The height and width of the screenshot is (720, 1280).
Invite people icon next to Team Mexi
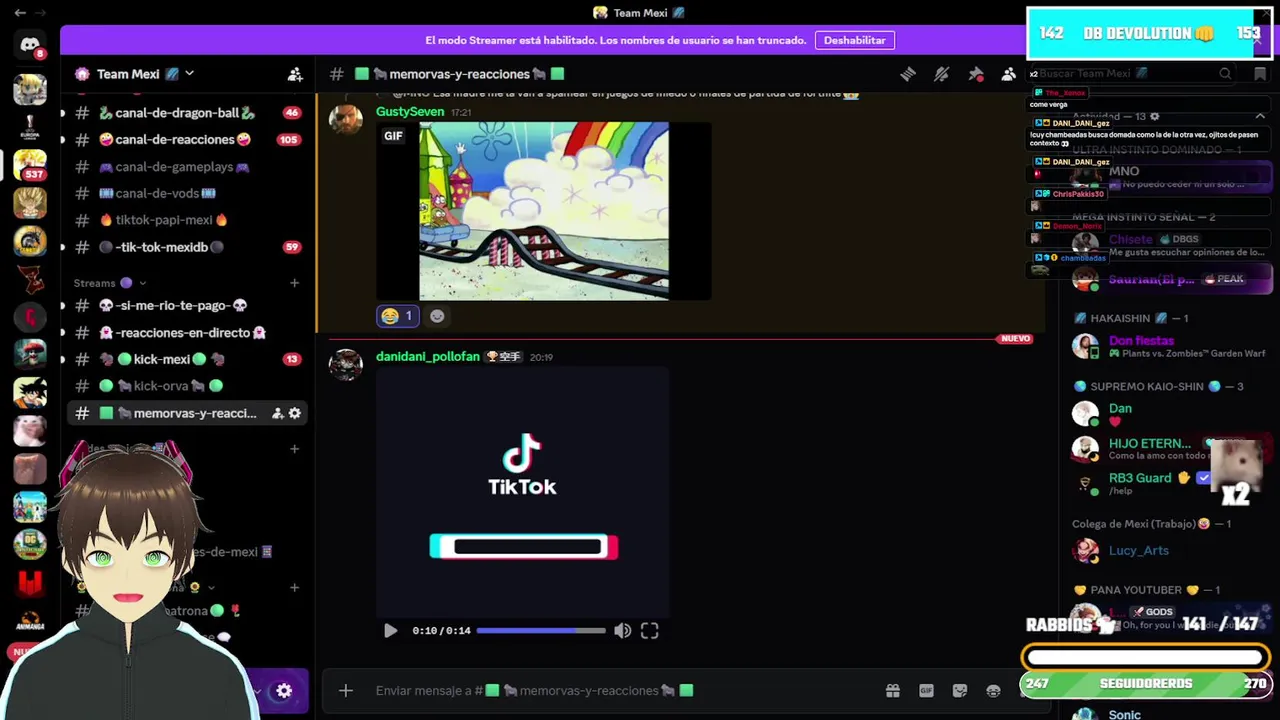[295, 74]
